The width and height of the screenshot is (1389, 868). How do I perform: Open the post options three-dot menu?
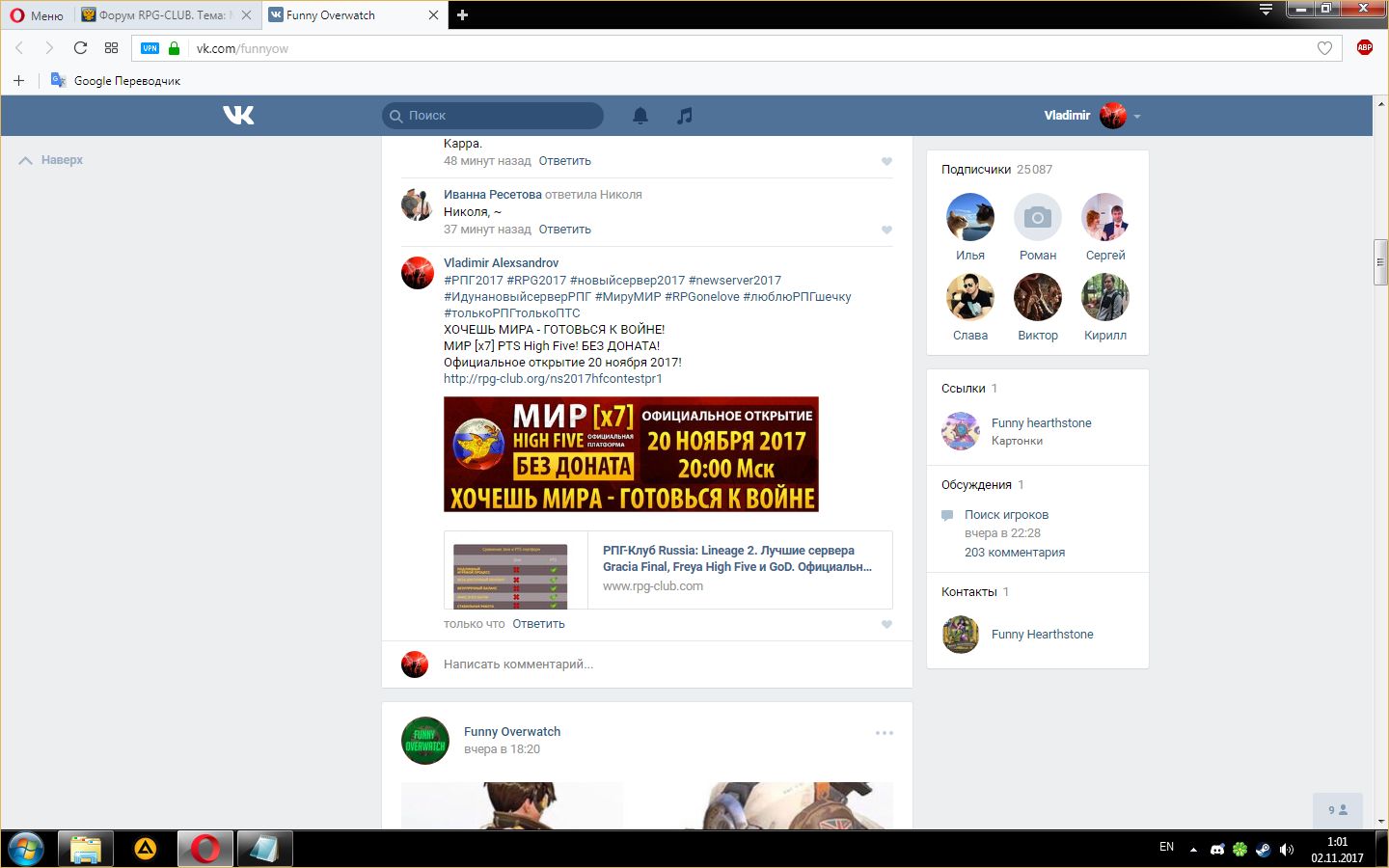[885, 733]
